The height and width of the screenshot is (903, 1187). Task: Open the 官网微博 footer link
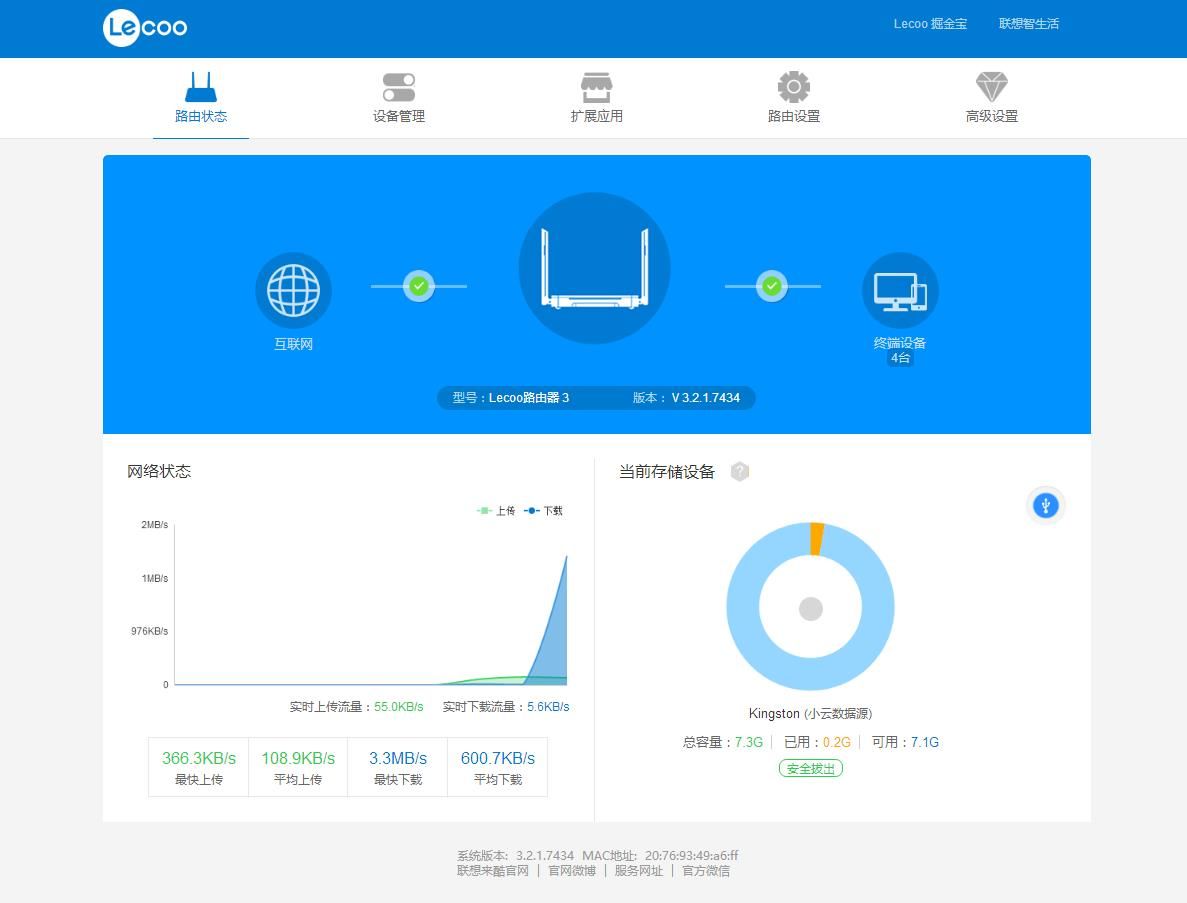tap(572, 871)
